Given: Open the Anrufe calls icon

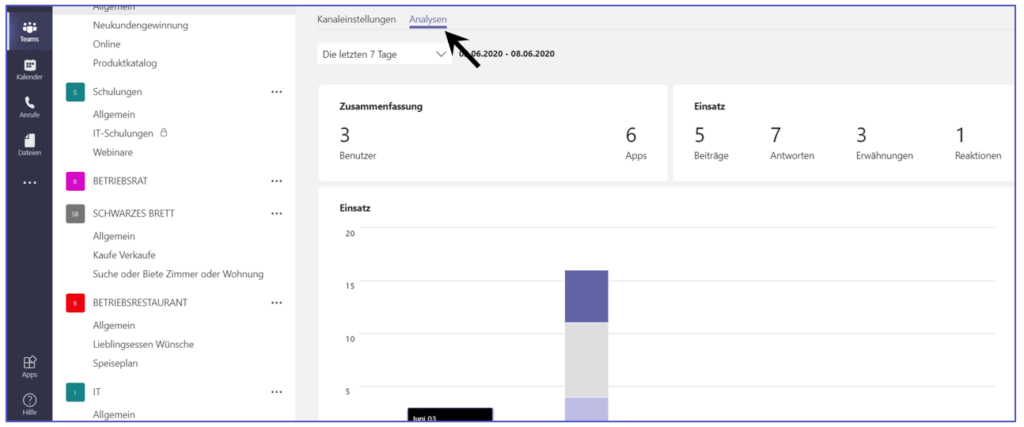Looking at the screenshot, I should coord(29,107).
